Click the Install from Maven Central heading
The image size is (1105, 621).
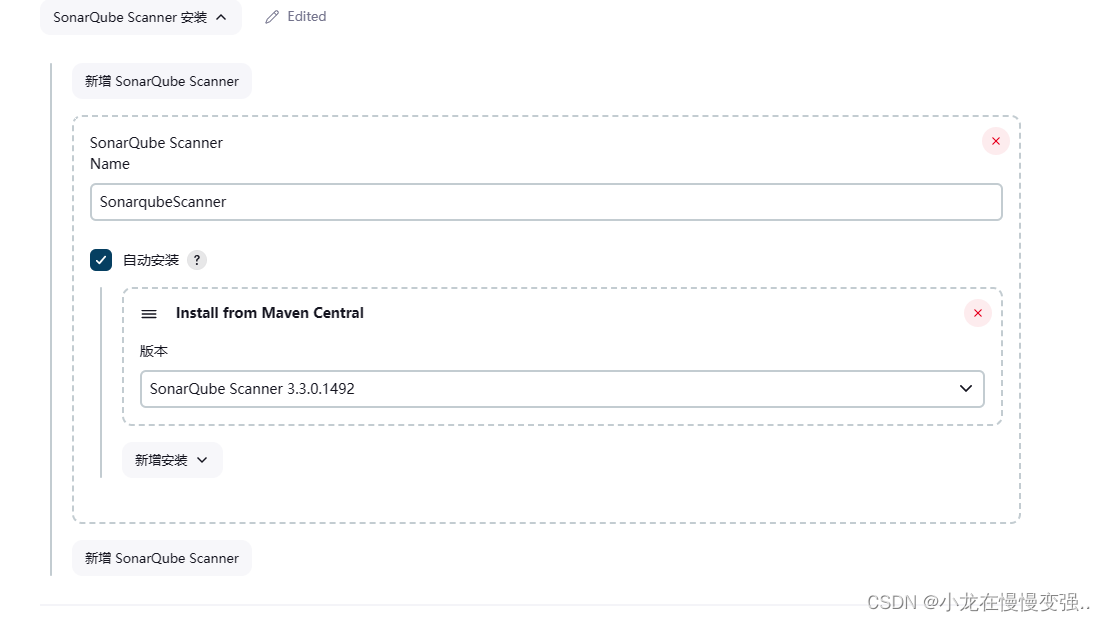(x=270, y=313)
